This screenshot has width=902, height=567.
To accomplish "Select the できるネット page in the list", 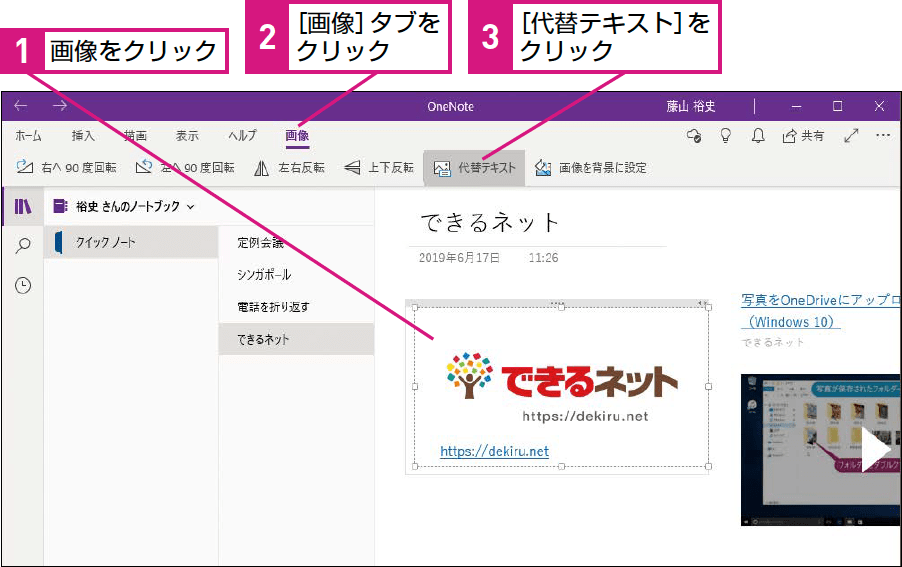I will coord(296,339).
